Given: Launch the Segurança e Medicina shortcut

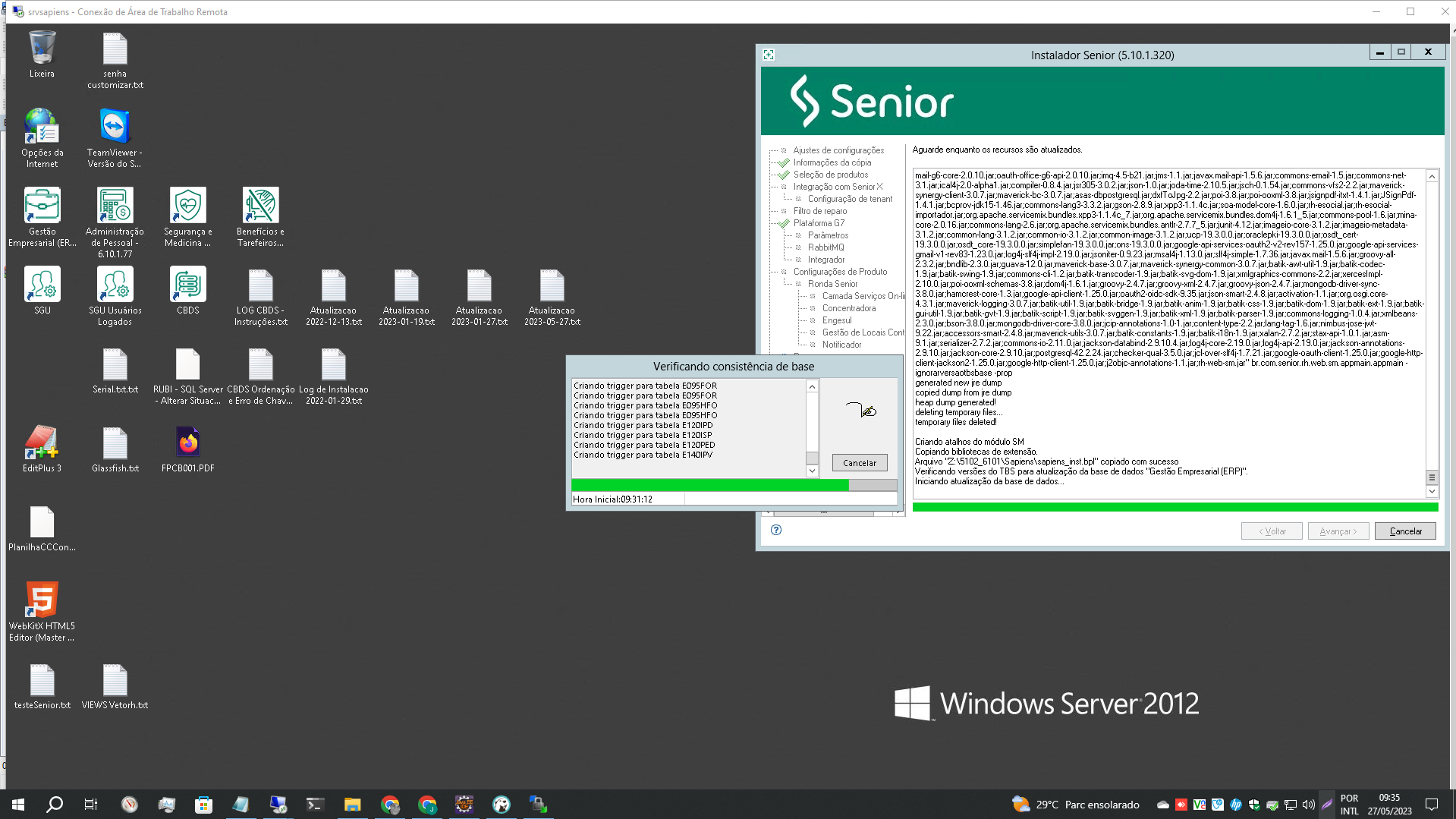Looking at the screenshot, I should (187, 216).
